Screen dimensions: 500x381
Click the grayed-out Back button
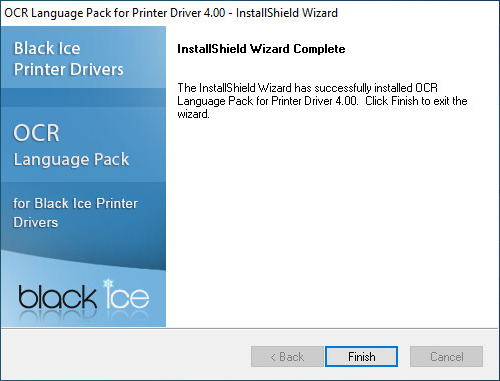[x=287, y=357]
